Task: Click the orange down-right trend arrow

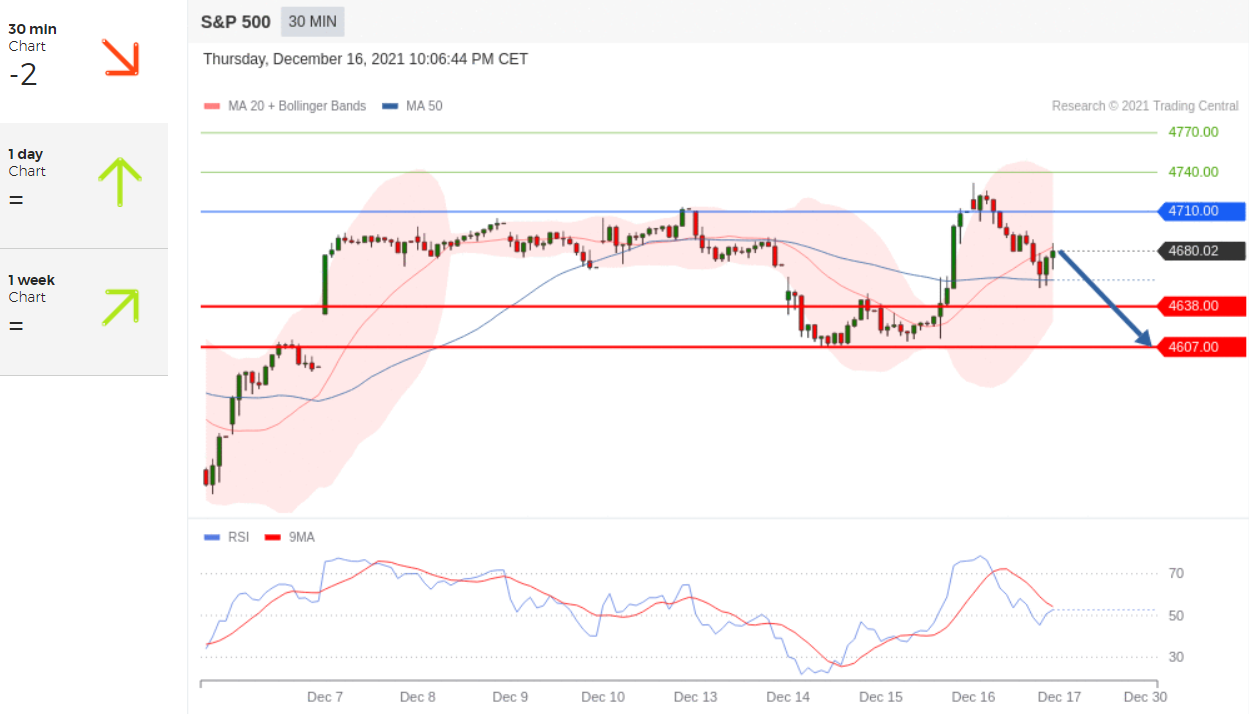Action: (x=120, y=58)
